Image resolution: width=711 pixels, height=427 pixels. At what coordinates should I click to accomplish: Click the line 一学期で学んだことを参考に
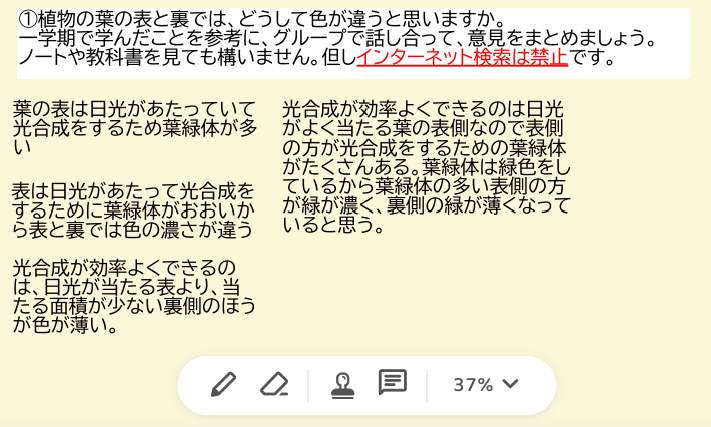tap(338, 38)
